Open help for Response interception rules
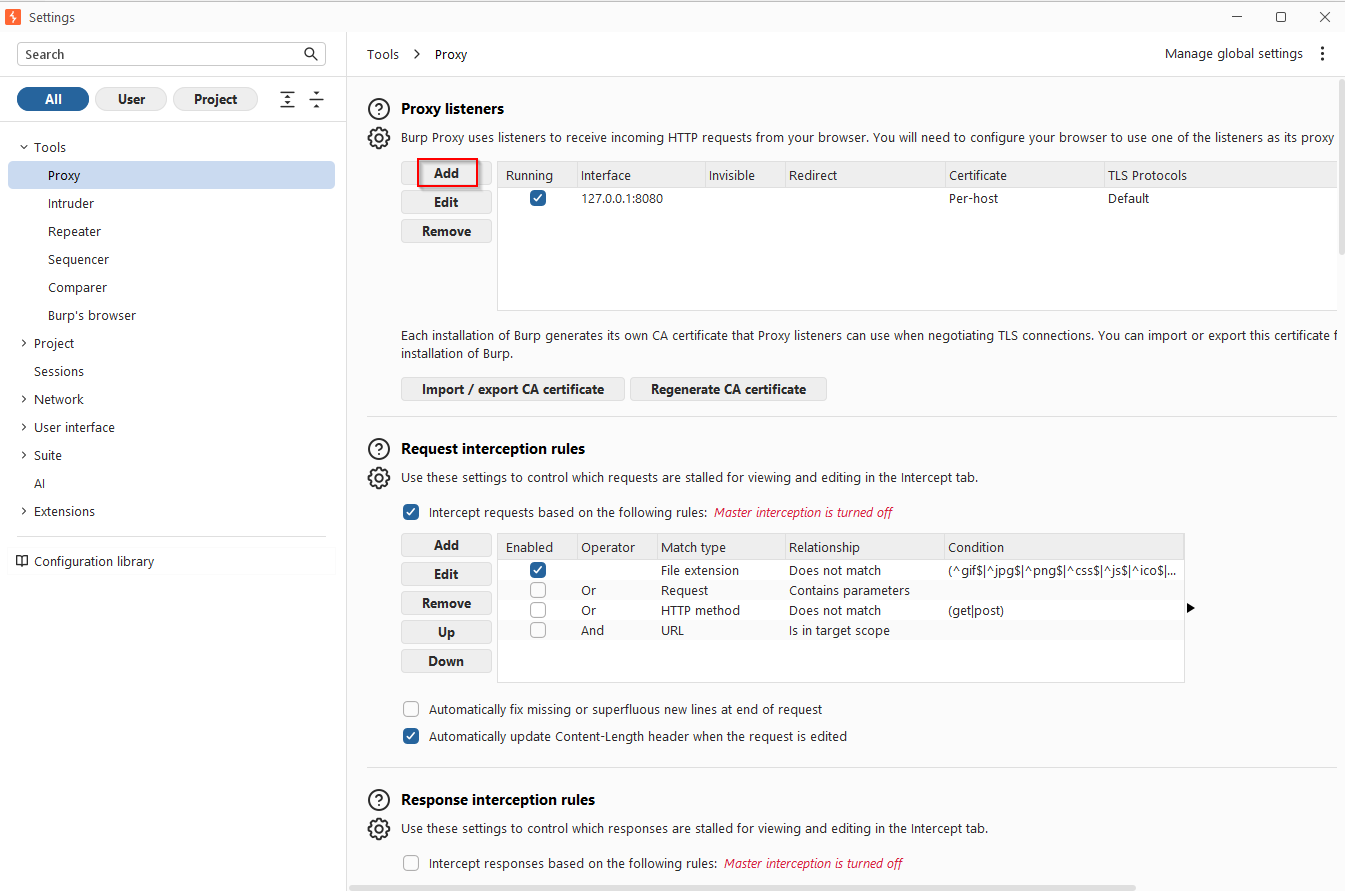The width and height of the screenshot is (1345, 891). [379, 800]
